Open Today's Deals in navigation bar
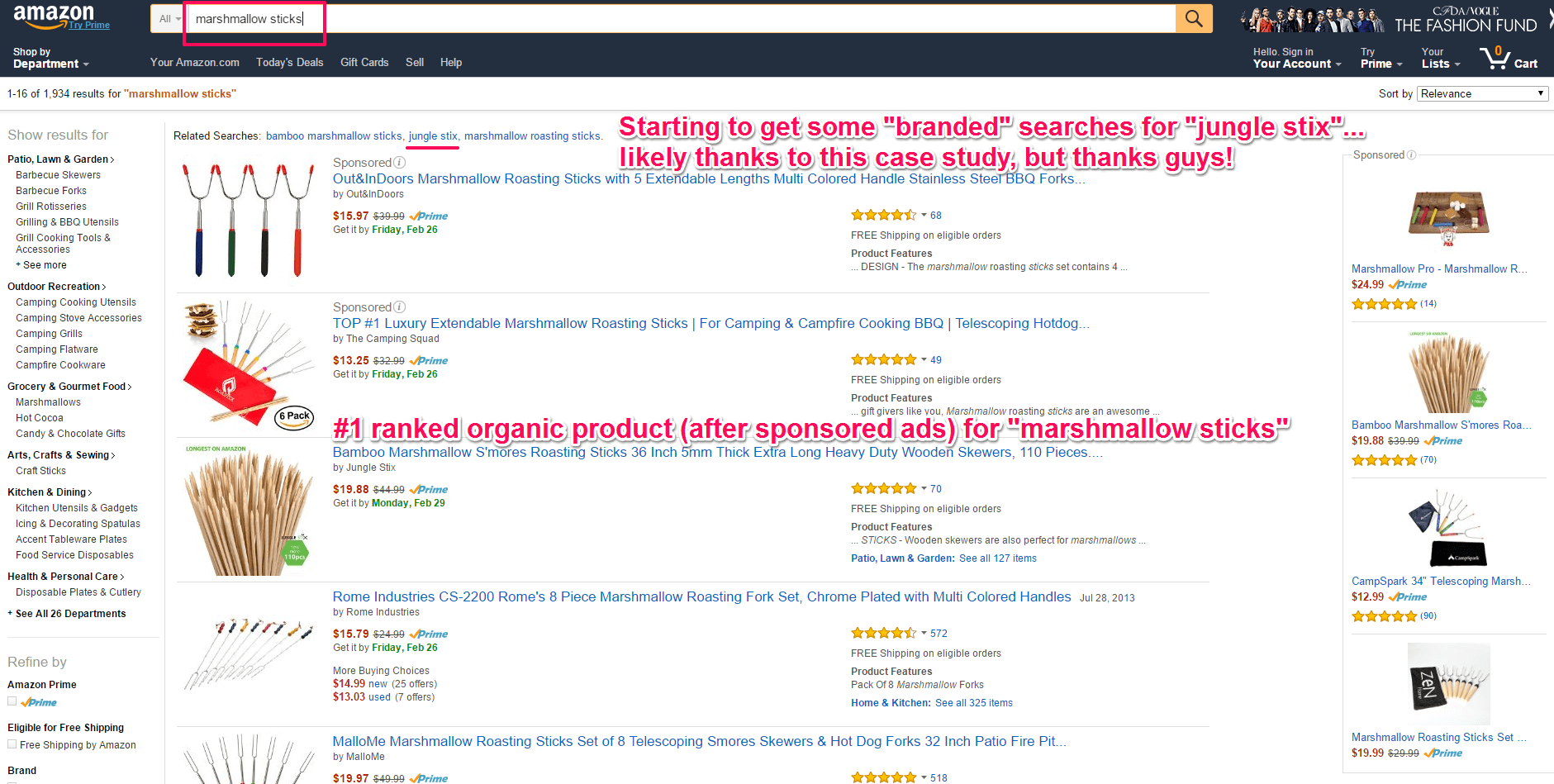 pyautogui.click(x=289, y=62)
